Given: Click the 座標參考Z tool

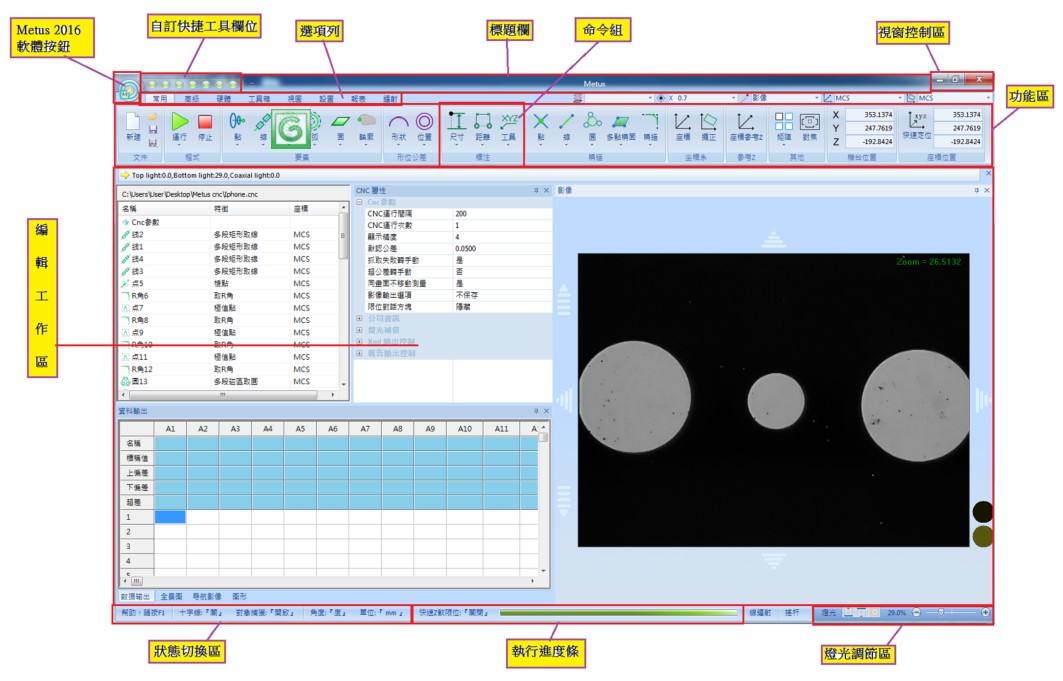Looking at the screenshot, I should 746,127.
